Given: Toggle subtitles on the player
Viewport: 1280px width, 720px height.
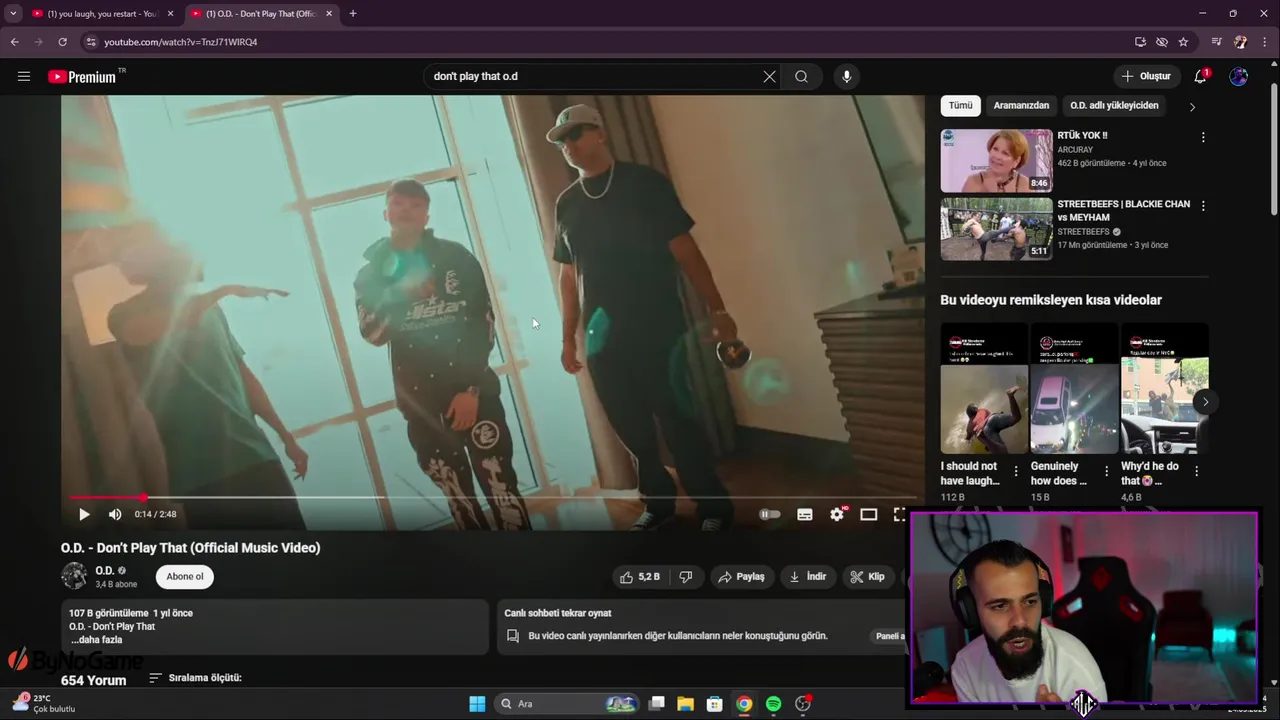Looking at the screenshot, I should (x=804, y=514).
